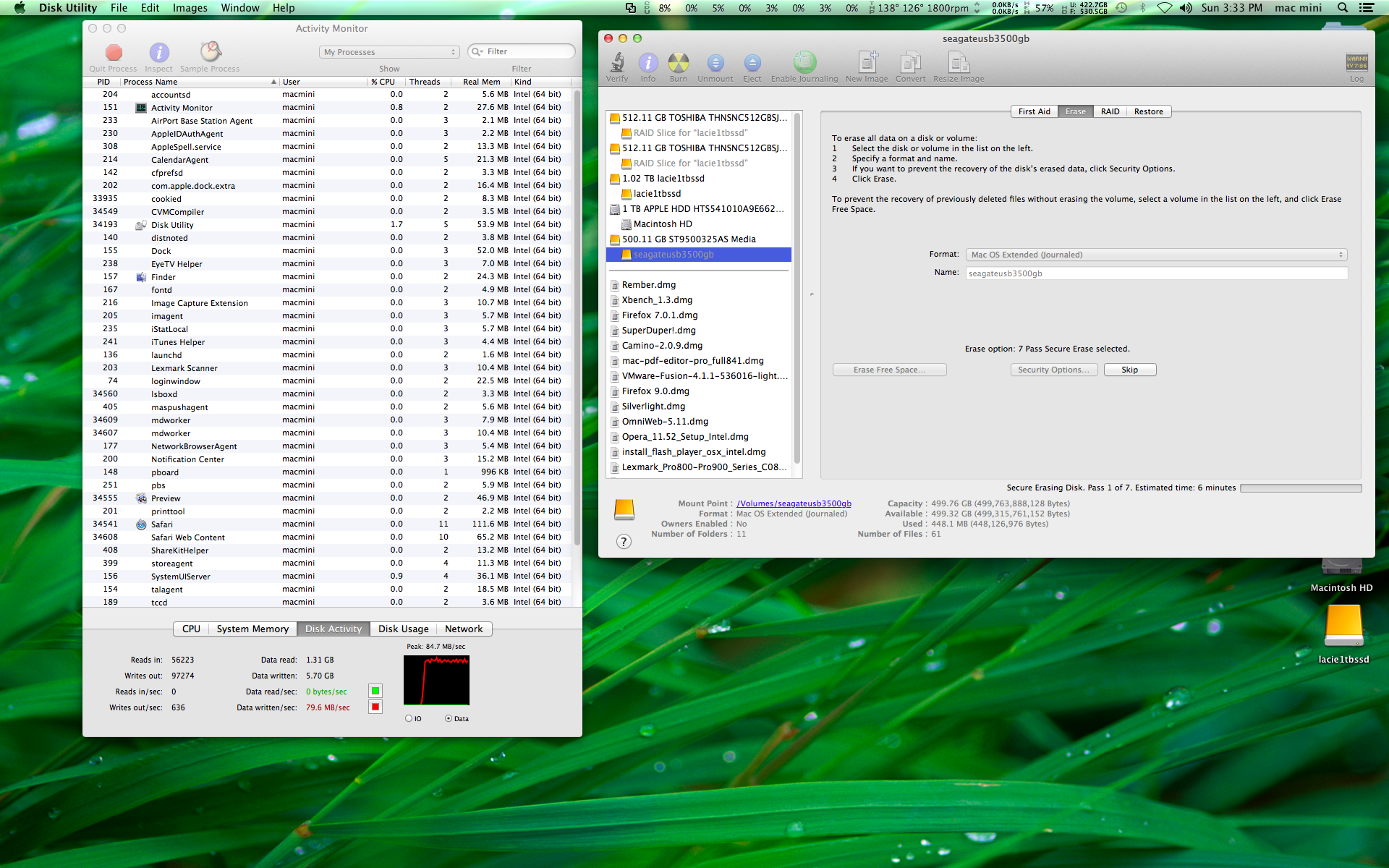Click the New Image icon
Image resolution: width=1389 pixels, height=868 pixels.
(867, 63)
